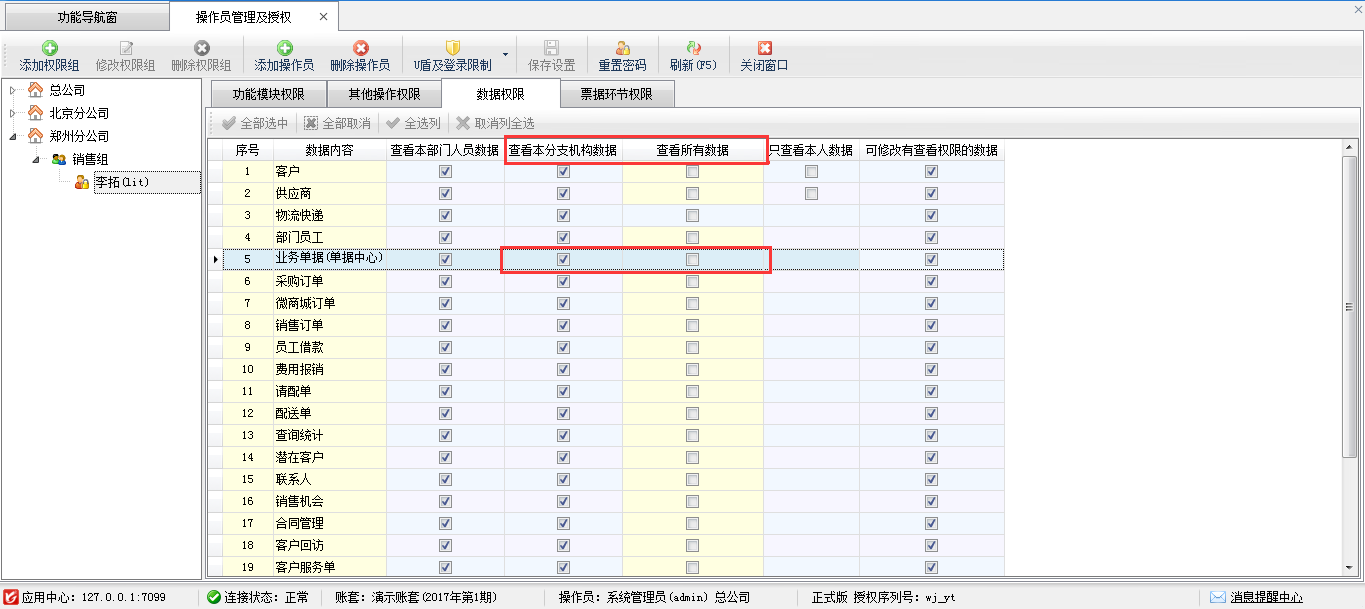This screenshot has height=609, width=1365.
Task: Switch to the 票据环节权限 tab
Action: pyautogui.click(x=616, y=95)
